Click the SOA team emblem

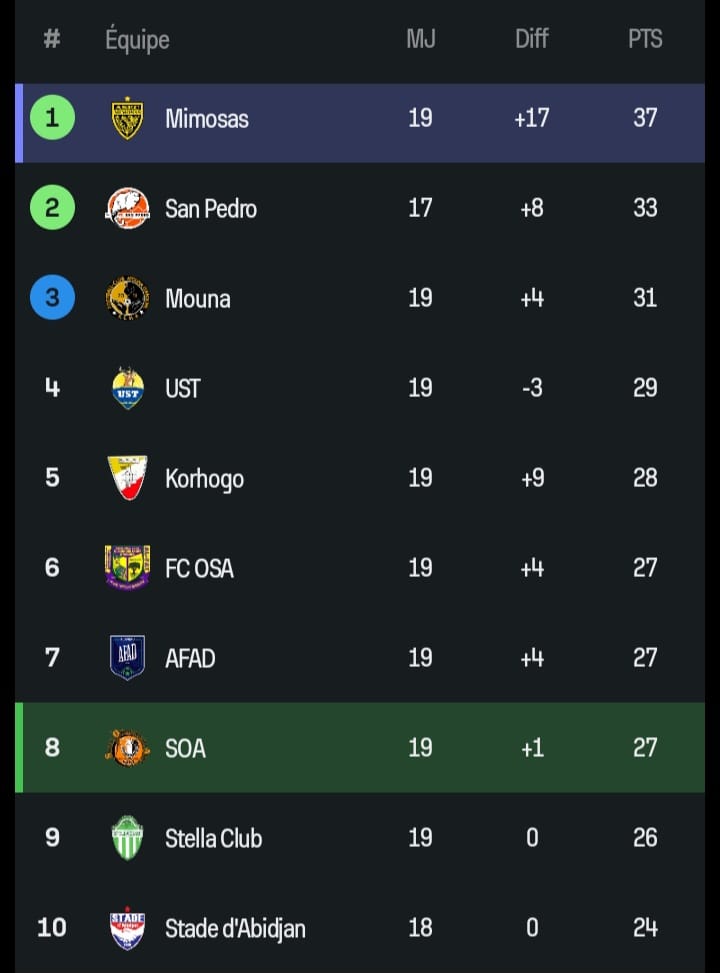[x=127, y=747]
